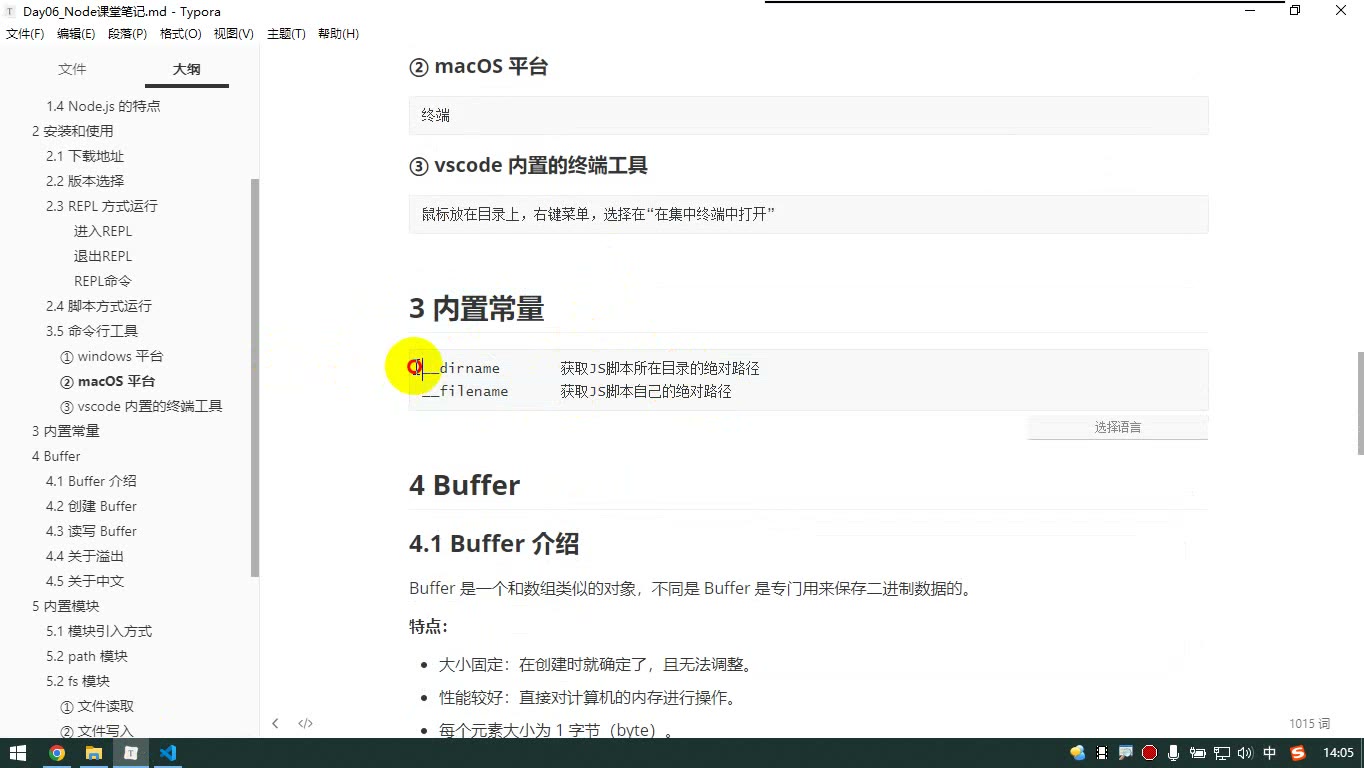Screen dimensions: 1364x768
Task: Open the battery power tray icon
Action: click(1197, 753)
